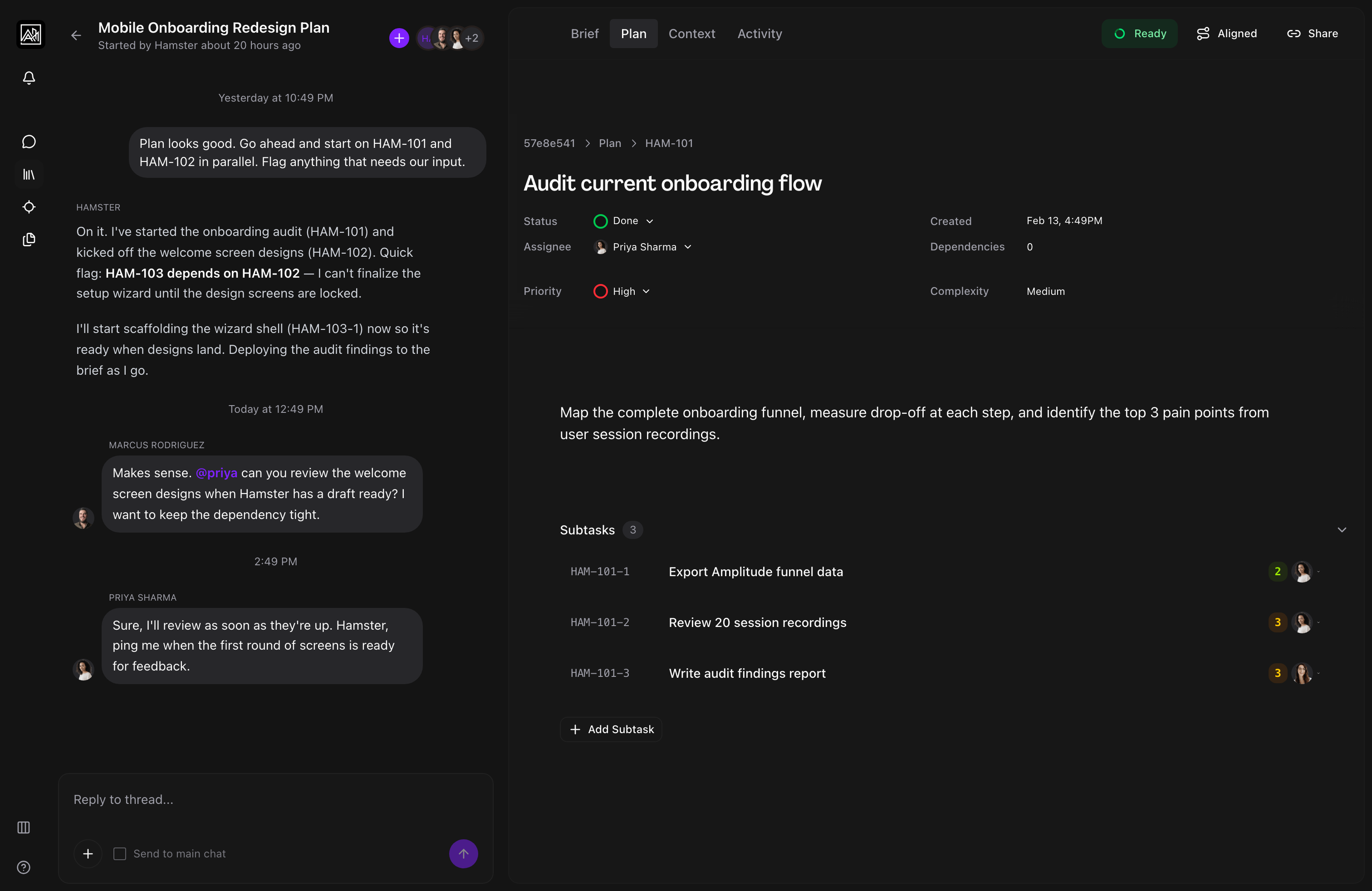Toggle the panel layout icon at the bottom left

tap(24, 827)
